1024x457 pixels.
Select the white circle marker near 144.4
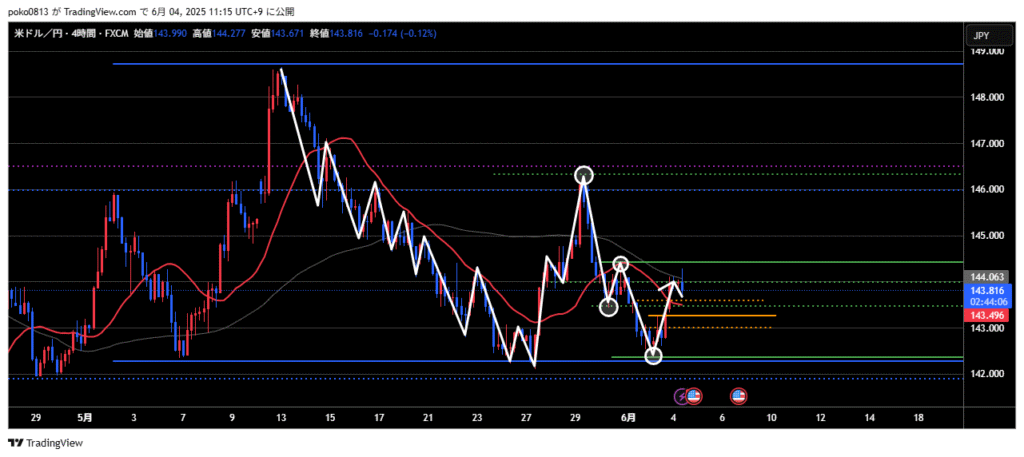(x=620, y=264)
